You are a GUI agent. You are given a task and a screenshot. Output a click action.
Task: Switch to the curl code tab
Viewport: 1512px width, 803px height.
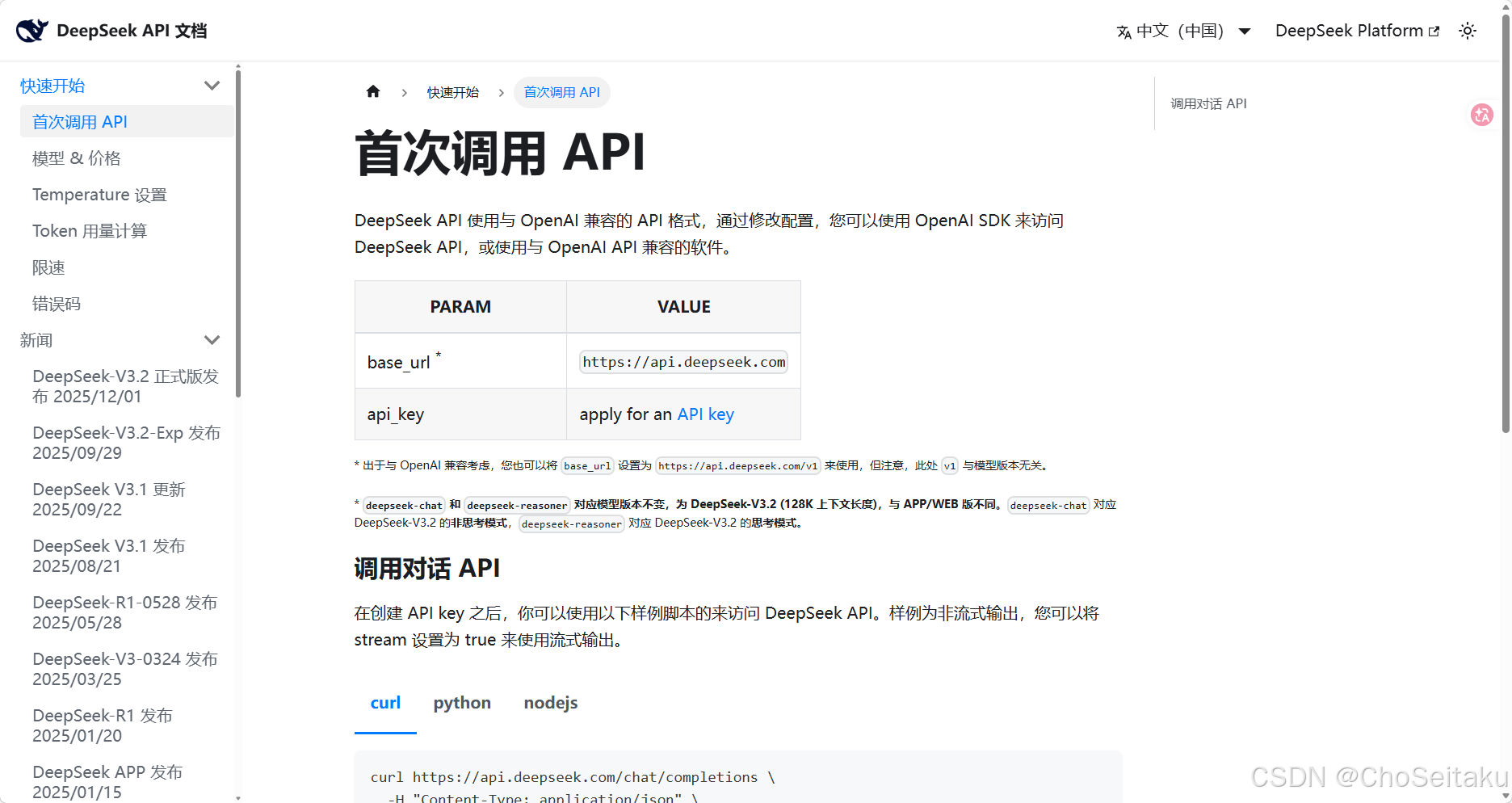coord(385,703)
